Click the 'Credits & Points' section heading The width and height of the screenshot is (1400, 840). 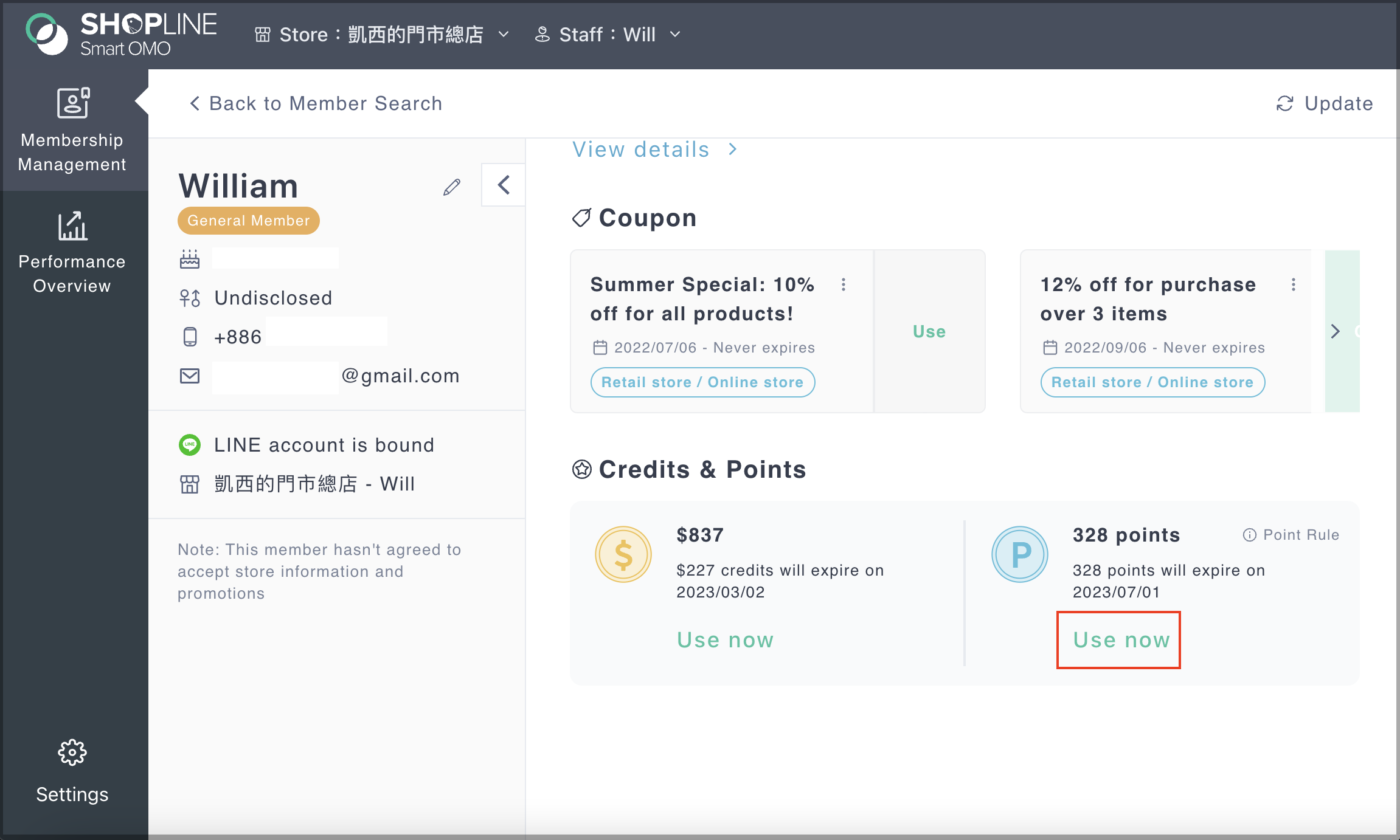(x=702, y=469)
